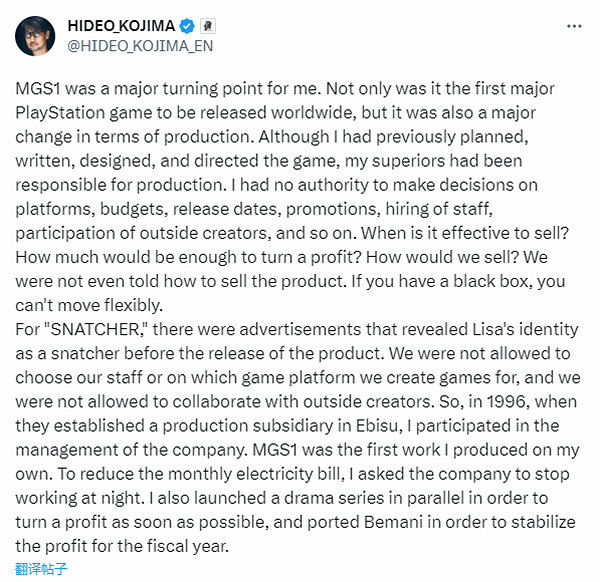Click Hideo Kojima's profile avatar
600x582 pixels.
36,36
